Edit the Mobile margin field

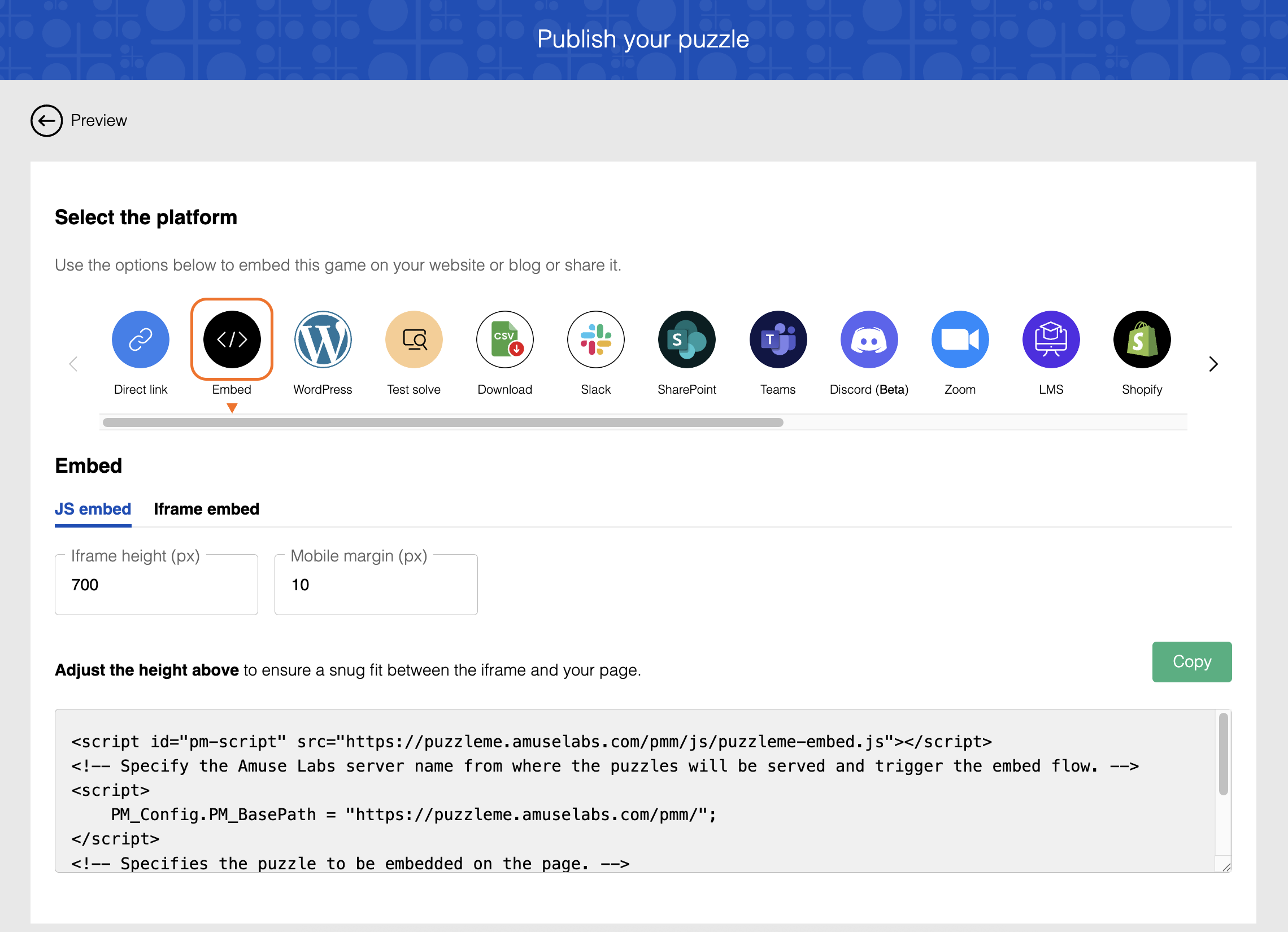tap(375, 585)
